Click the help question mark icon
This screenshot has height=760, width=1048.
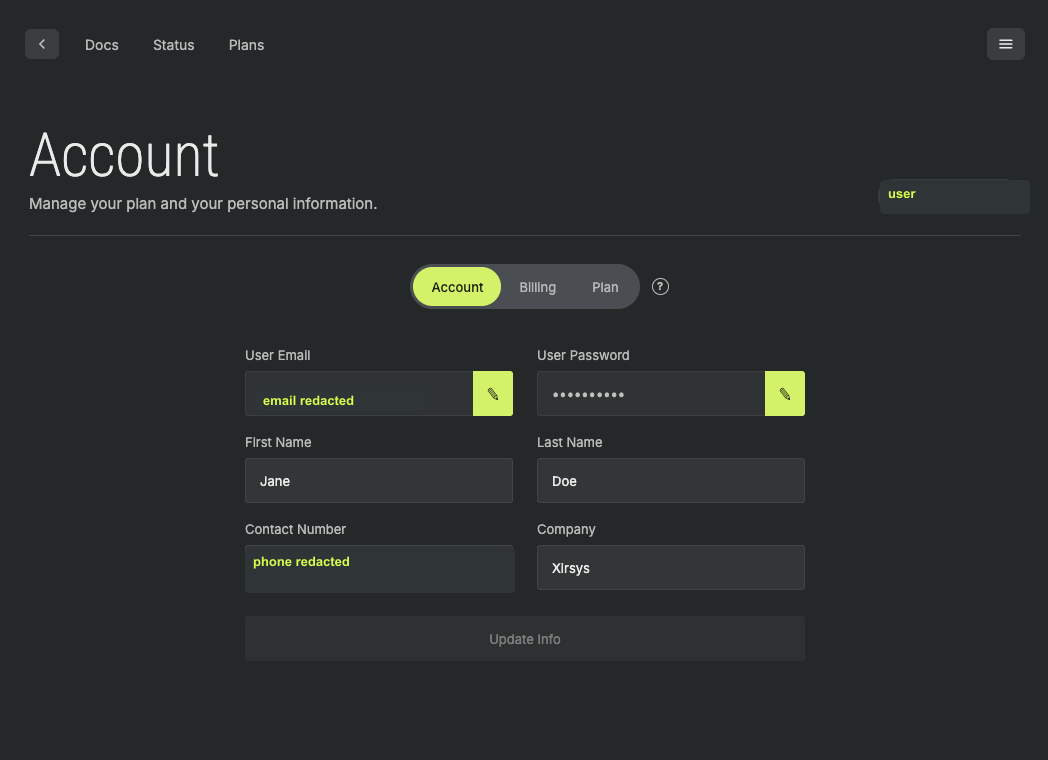tap(660, 287)
